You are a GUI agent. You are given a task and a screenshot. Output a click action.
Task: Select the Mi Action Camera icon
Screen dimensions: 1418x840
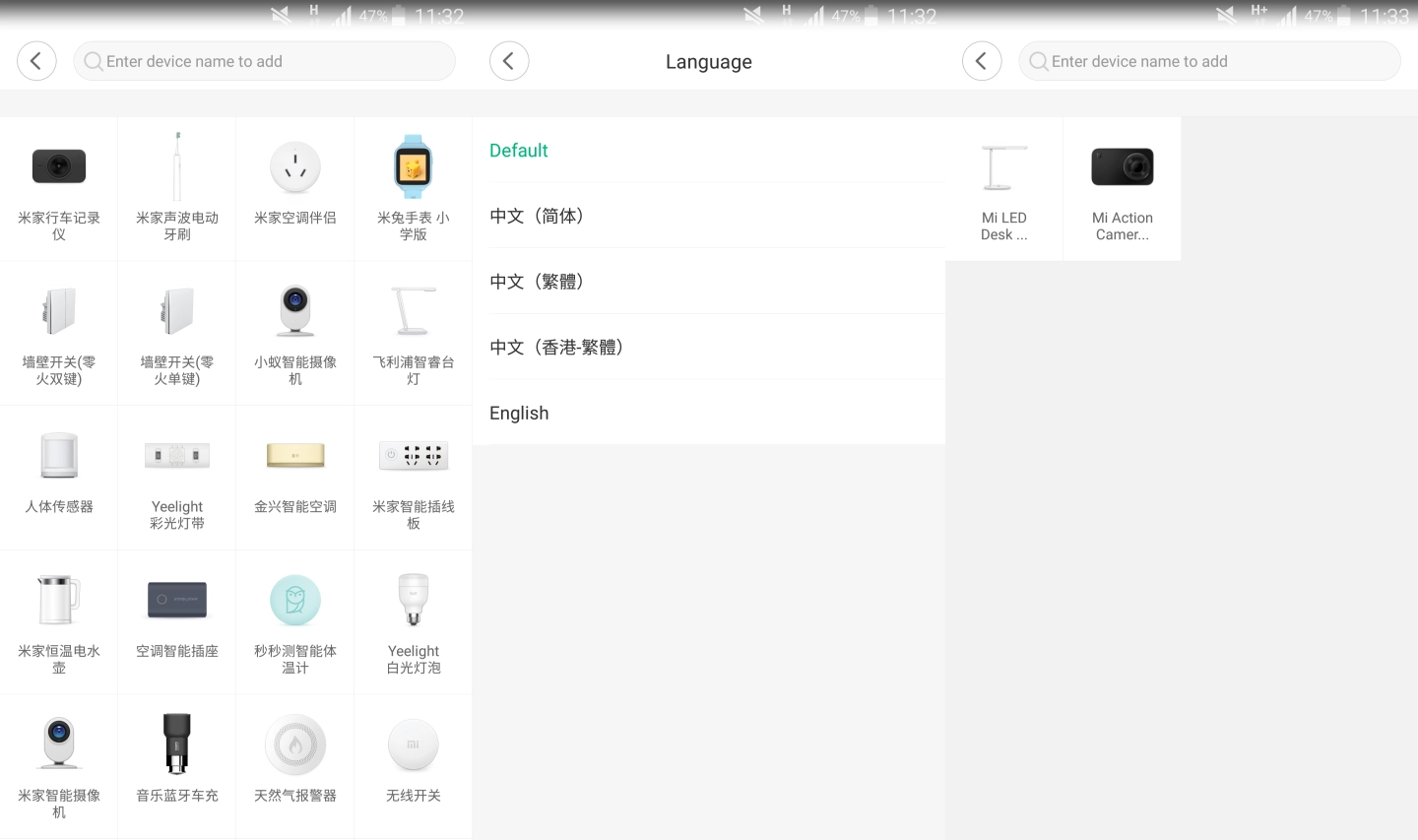point(1122,167)
